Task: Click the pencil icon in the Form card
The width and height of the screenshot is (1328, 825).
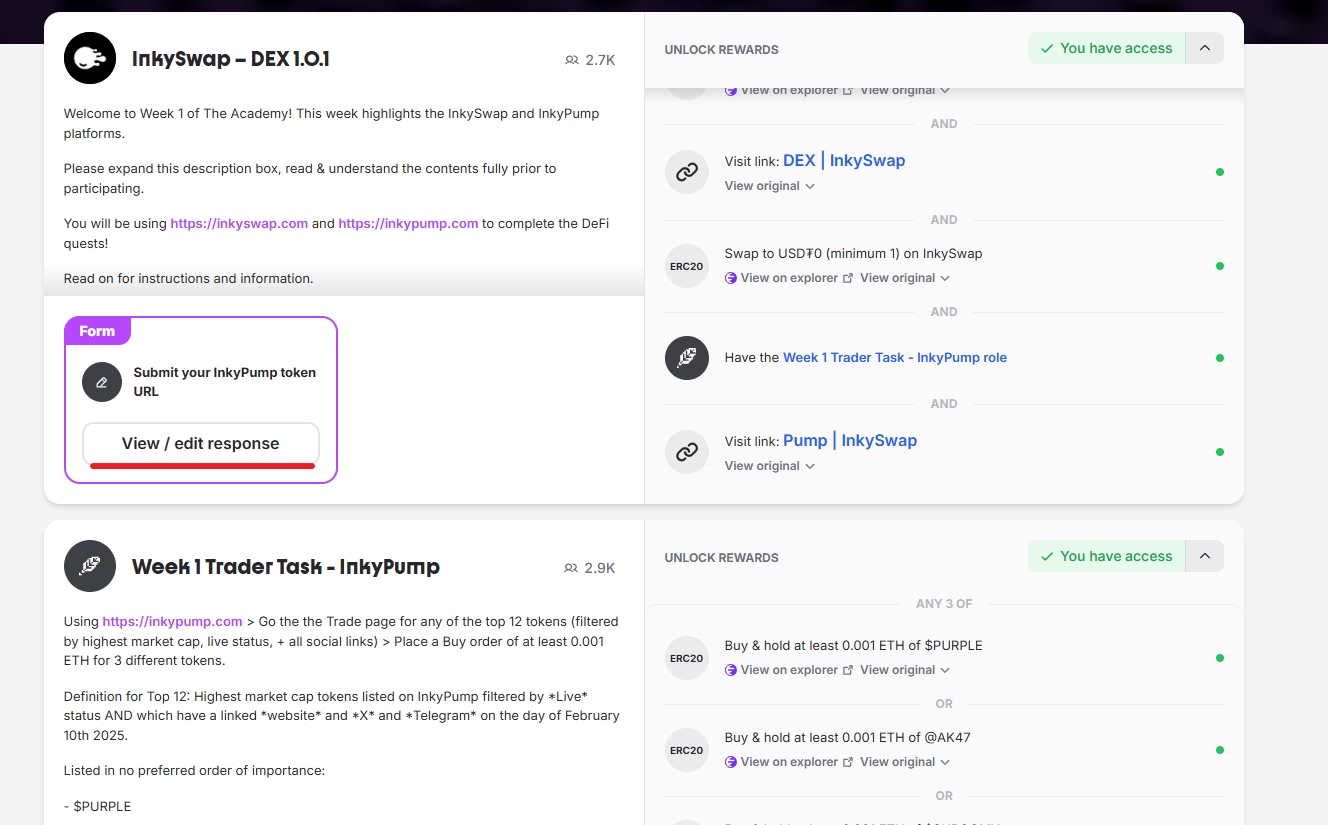Action: pos(102,382)
